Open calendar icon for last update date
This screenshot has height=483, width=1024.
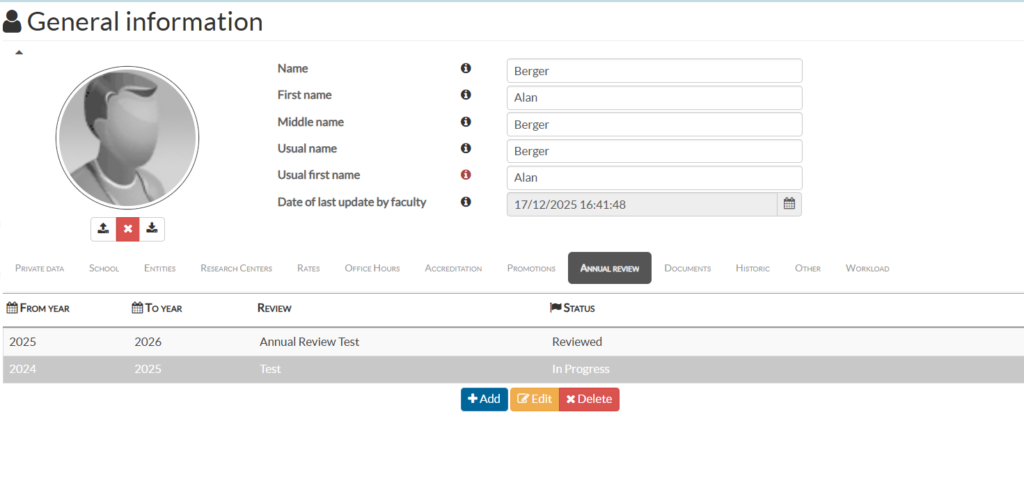point(789,204)
